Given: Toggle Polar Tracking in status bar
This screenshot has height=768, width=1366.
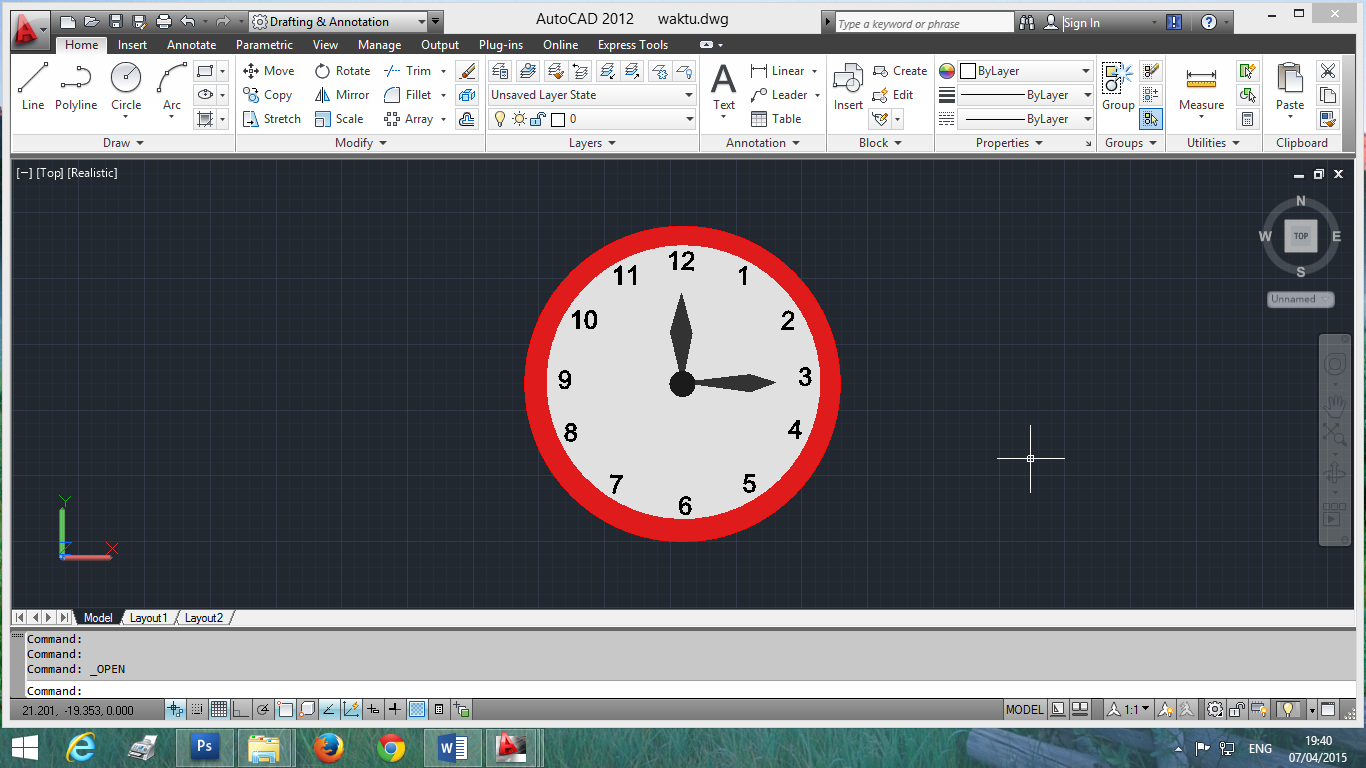Looking at the screenshot, I should coord(263,710).
